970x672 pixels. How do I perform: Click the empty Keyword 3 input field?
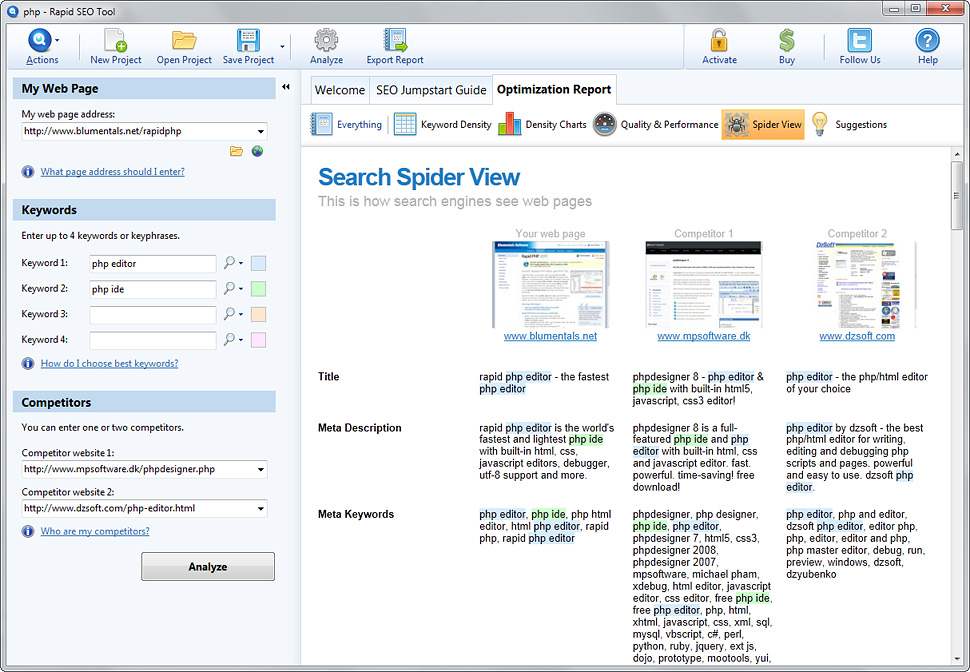153,314
